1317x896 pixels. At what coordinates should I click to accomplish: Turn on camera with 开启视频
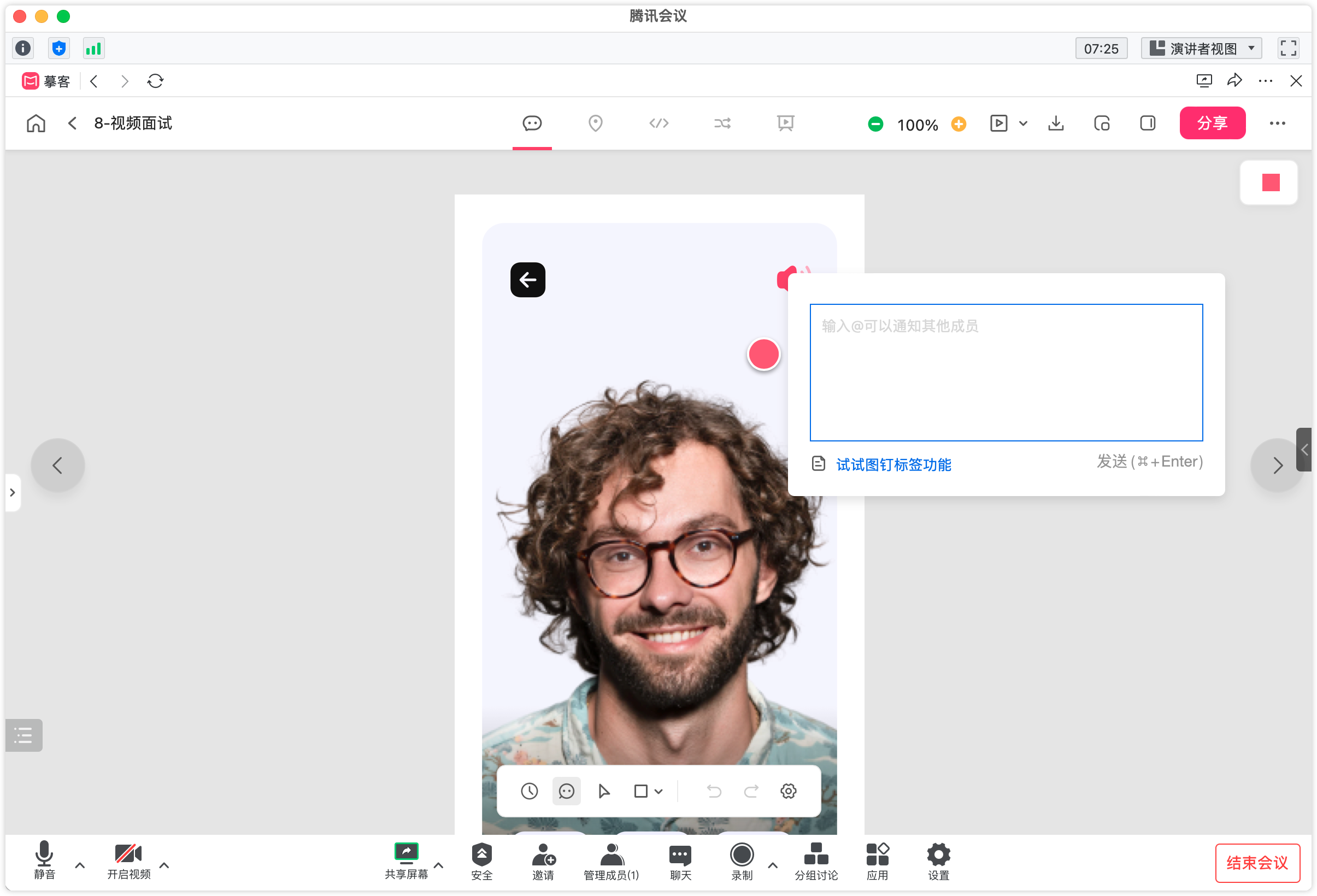pyautogui.click(x=128, y=860)
